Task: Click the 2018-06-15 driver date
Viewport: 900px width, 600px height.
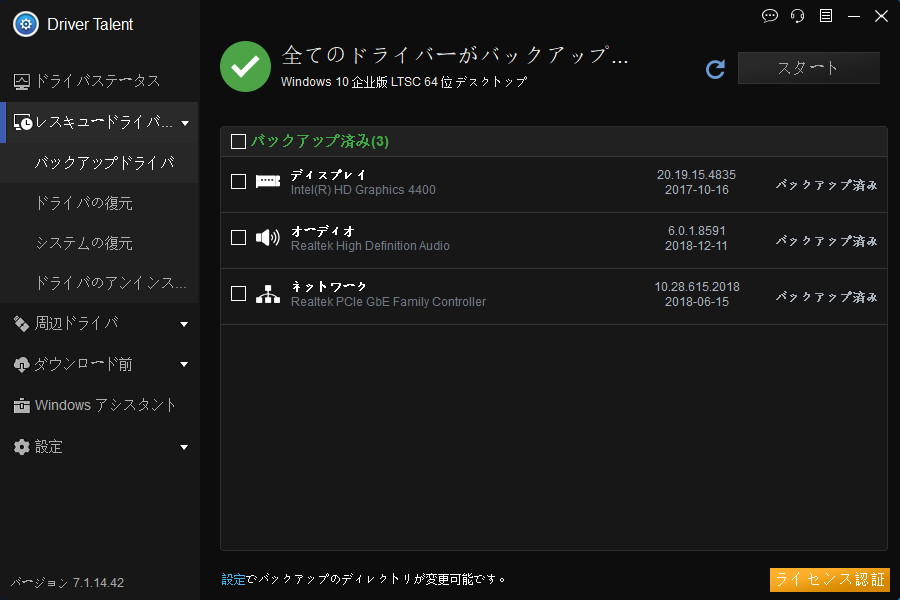Action: click(697, 302)
